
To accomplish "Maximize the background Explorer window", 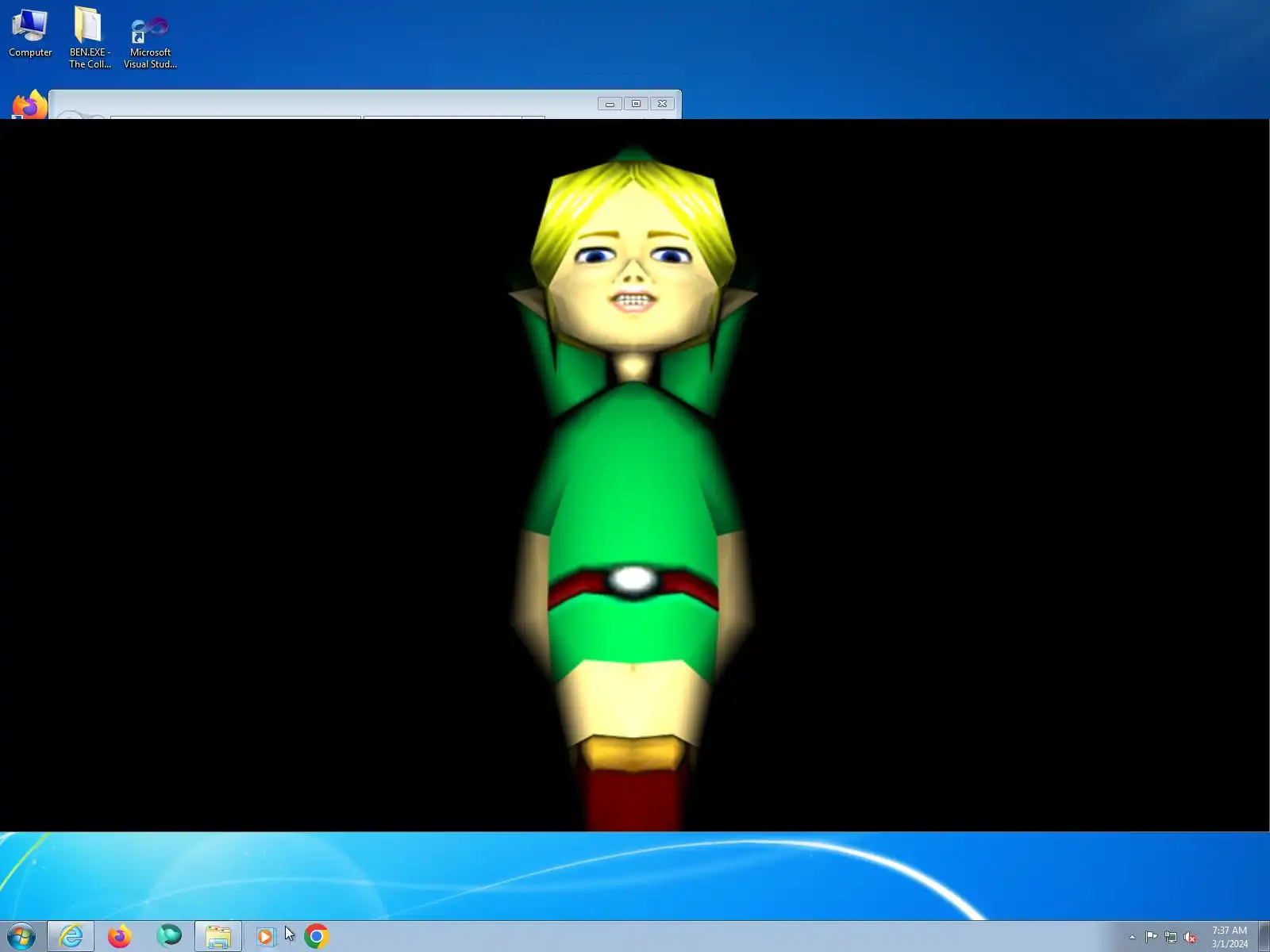I will point(636,104).
